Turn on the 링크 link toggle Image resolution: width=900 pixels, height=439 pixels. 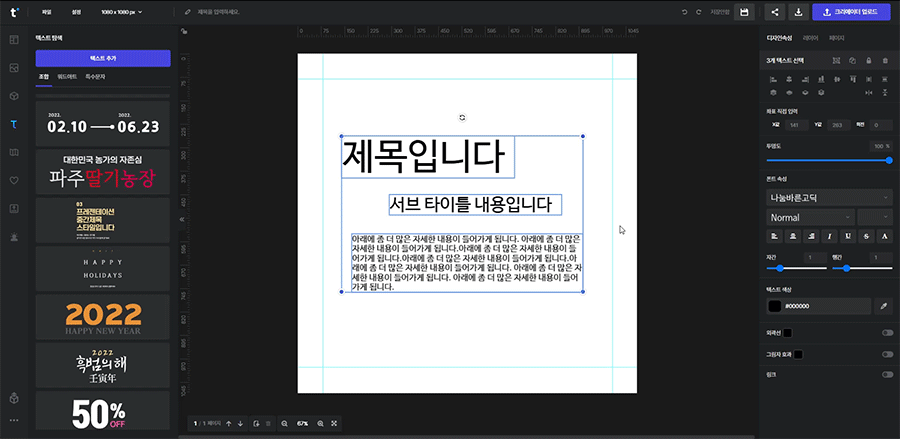pos(886,374)
